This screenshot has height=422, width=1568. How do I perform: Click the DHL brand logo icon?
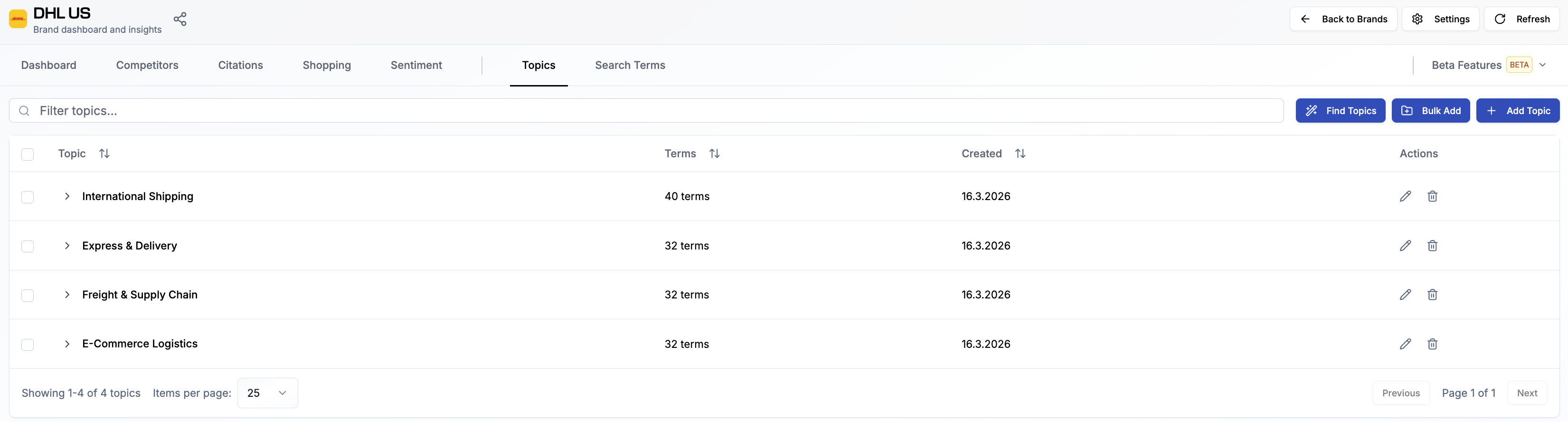tap(18, 19)
